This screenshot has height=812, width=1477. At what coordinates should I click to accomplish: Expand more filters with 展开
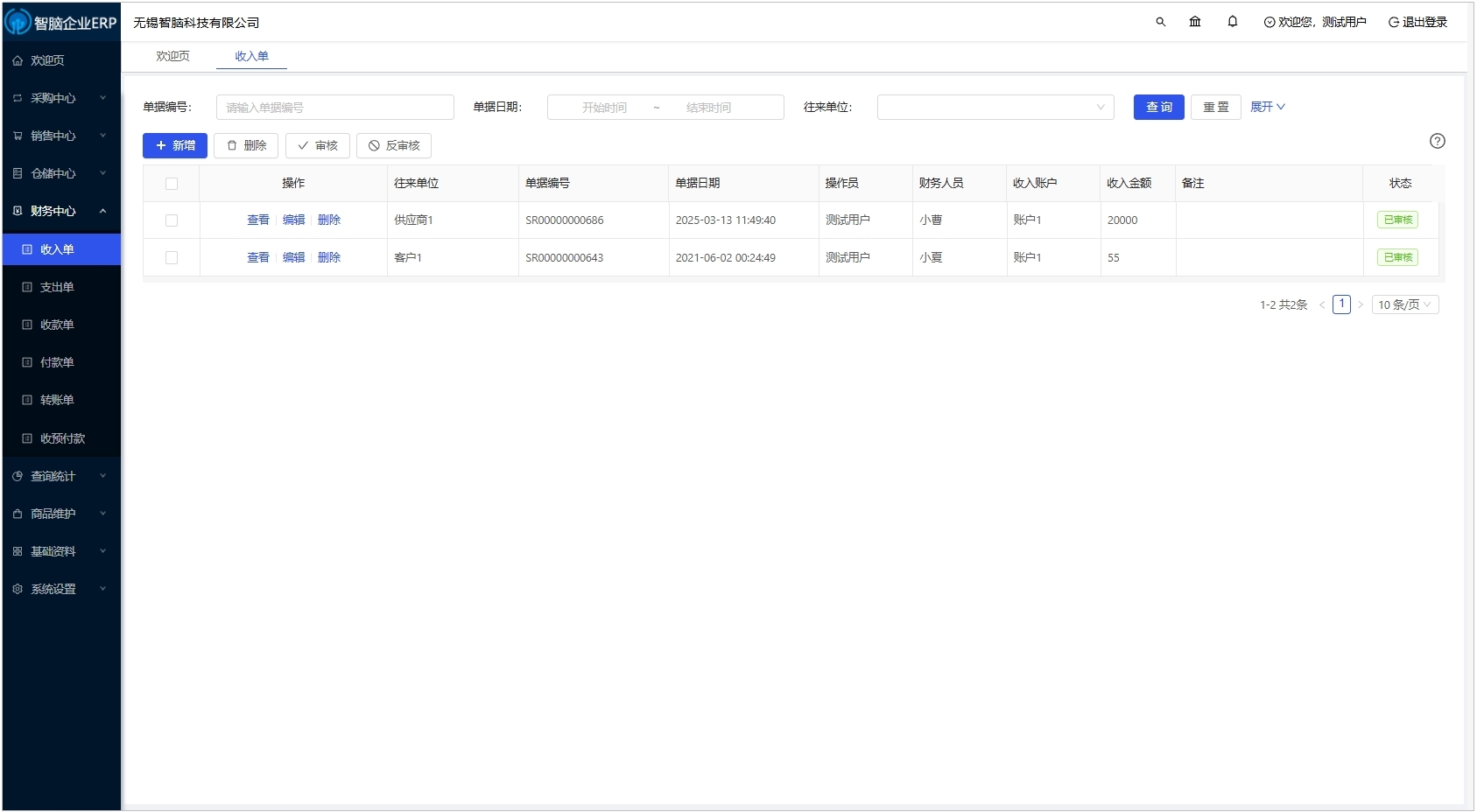point(1267,107)
